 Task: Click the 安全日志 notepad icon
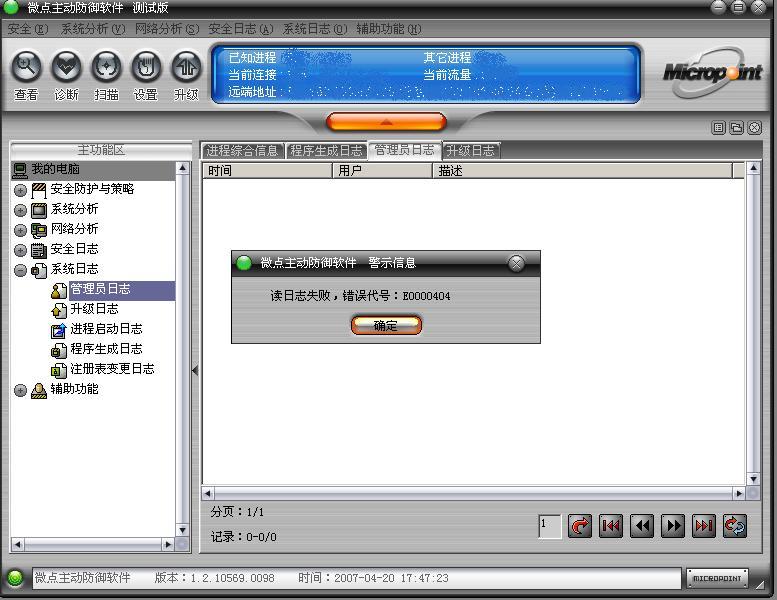click(x=39, y=251)
